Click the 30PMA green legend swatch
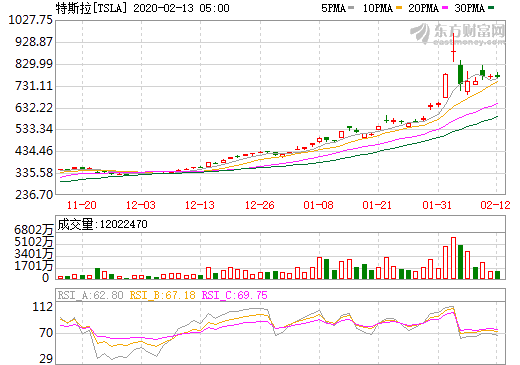 pyautogui.click(x=491, y=7)
